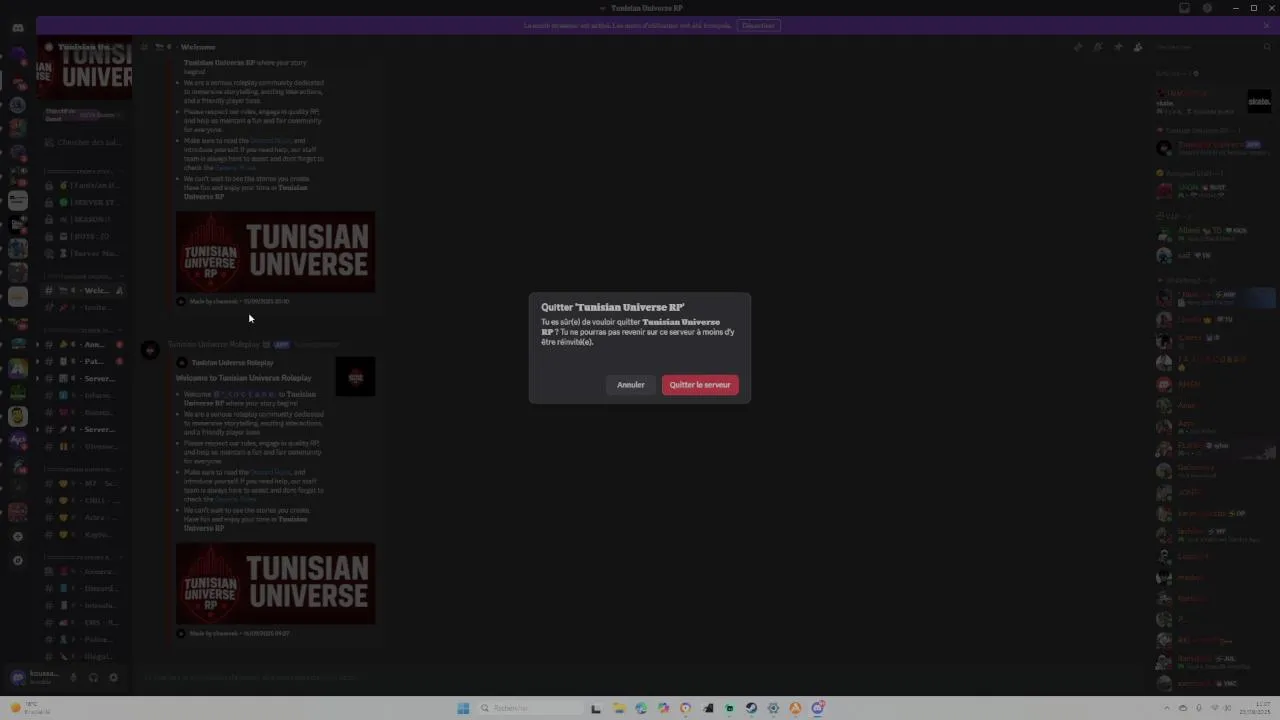The width and height of the screenshot is (1280, 720).
Task: Click the "Désactiver" button in purple banner
Action: point(758,26)
